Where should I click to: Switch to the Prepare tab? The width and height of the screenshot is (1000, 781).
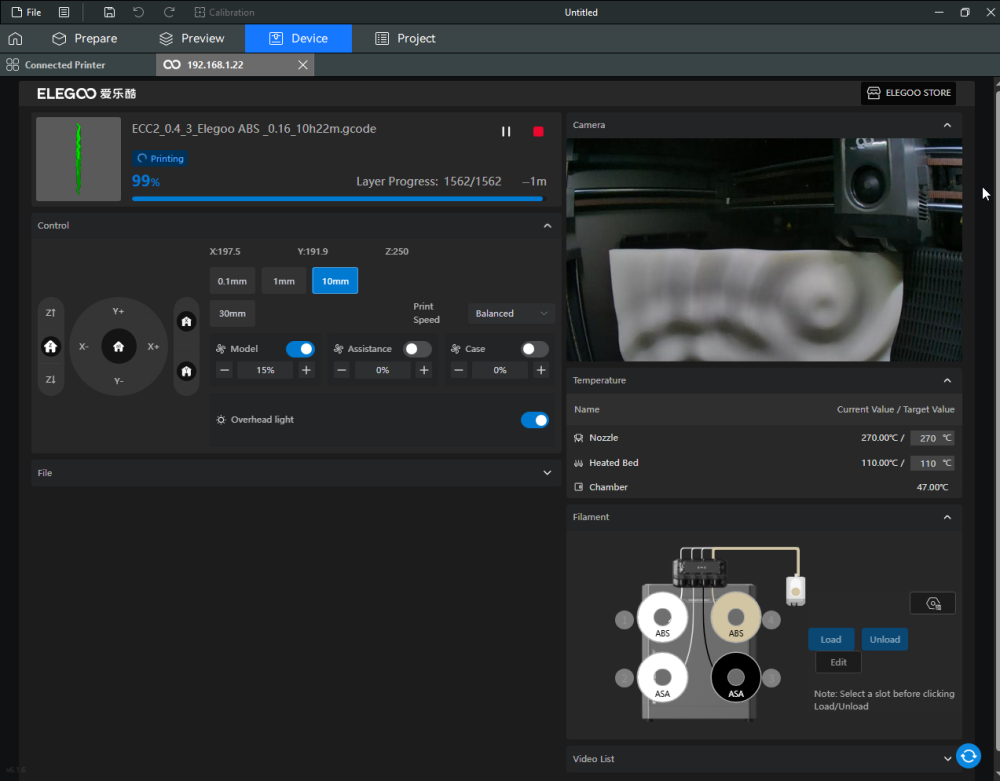point(85,39)
